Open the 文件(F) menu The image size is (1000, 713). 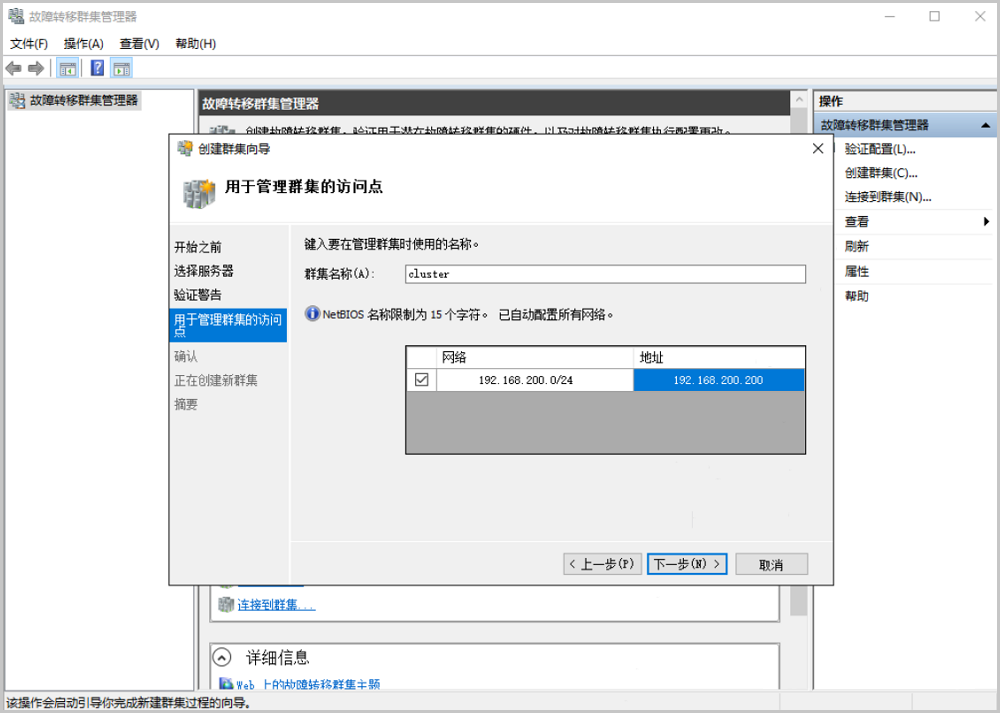pyautogui.click(x=29, y=44)
